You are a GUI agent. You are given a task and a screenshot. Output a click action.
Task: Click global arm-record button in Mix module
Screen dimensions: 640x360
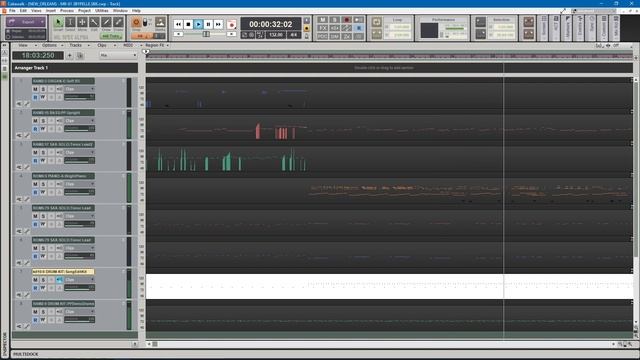click(347, 20)
